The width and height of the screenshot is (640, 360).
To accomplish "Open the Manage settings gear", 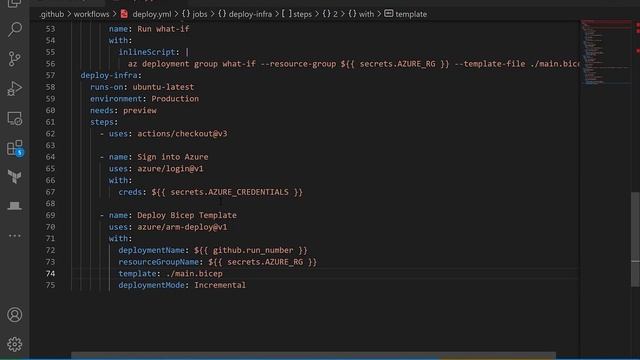I will [15, 344].
